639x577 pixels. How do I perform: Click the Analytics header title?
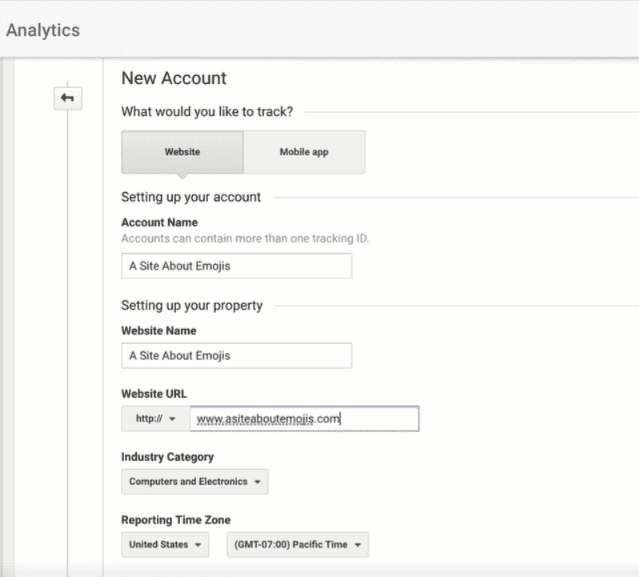pos(43,30)
